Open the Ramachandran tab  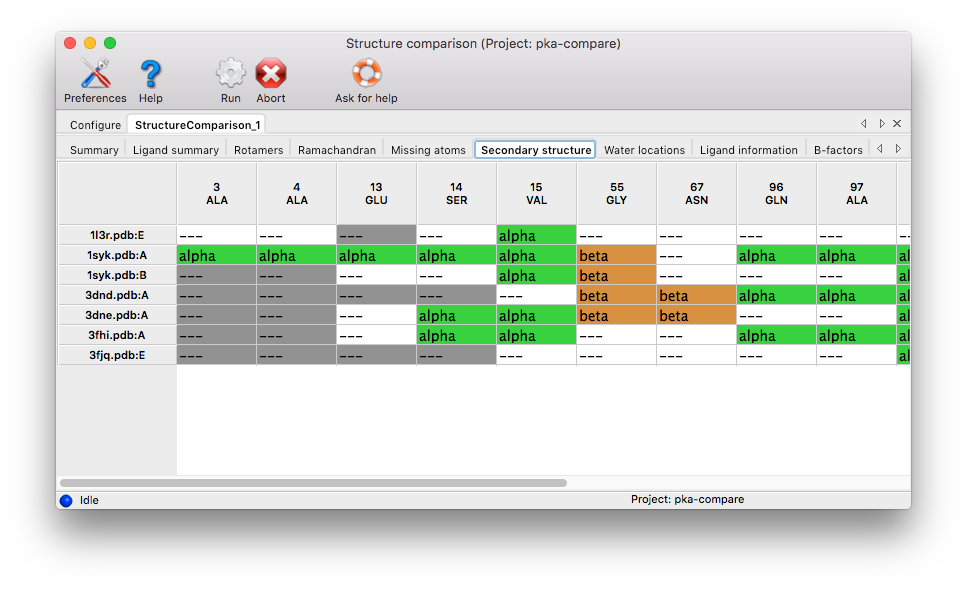(337, 150)
